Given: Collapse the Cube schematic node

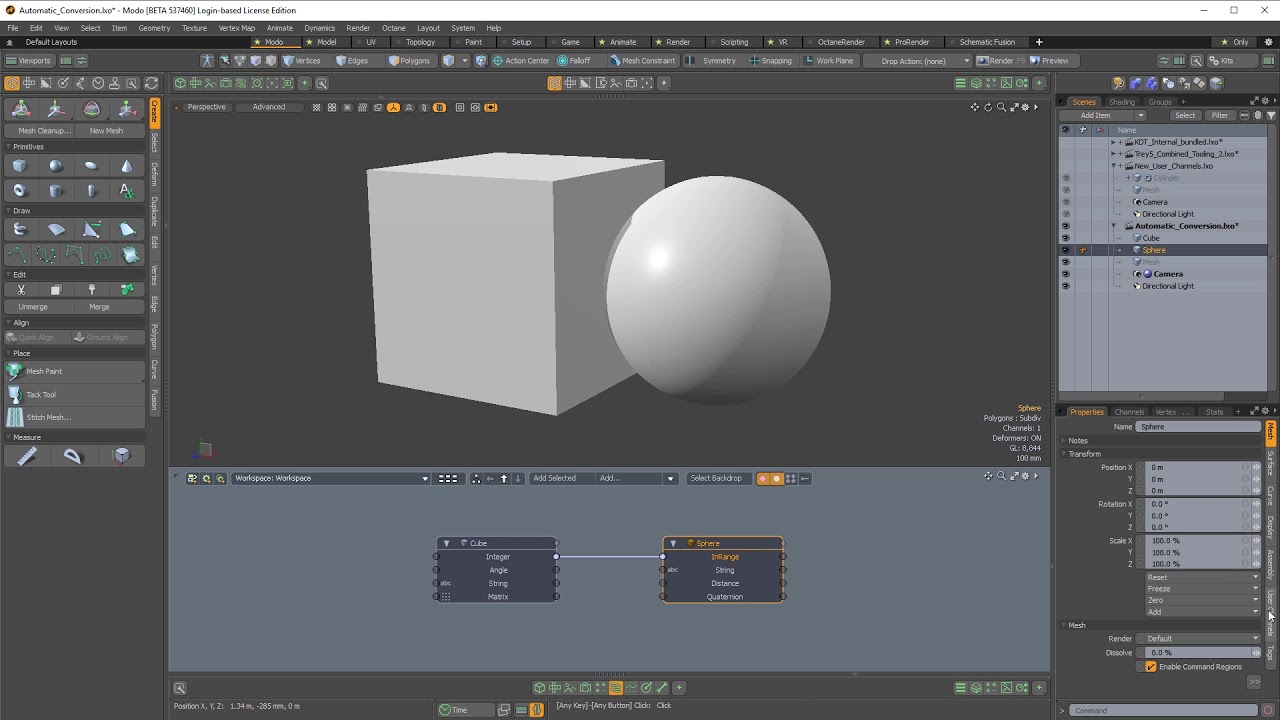Looking at the screenshot, I should 447,543.
